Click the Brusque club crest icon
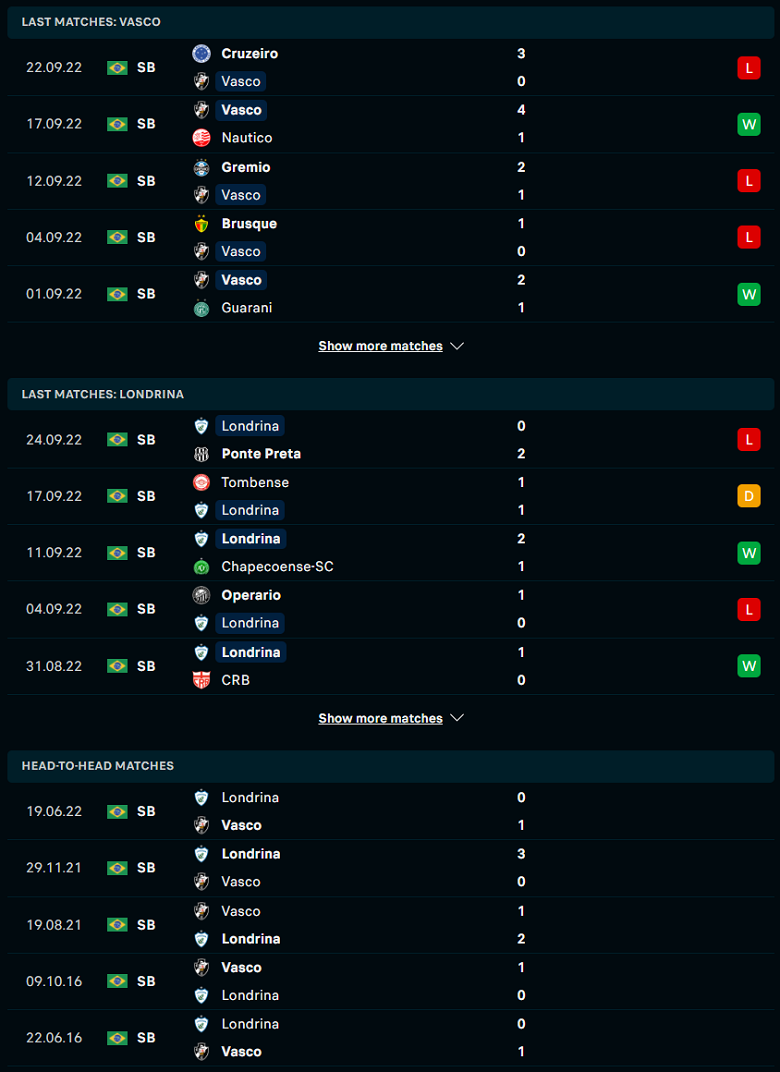Image resolution: width=780 pixels, height=1072 pixels. 201,224
